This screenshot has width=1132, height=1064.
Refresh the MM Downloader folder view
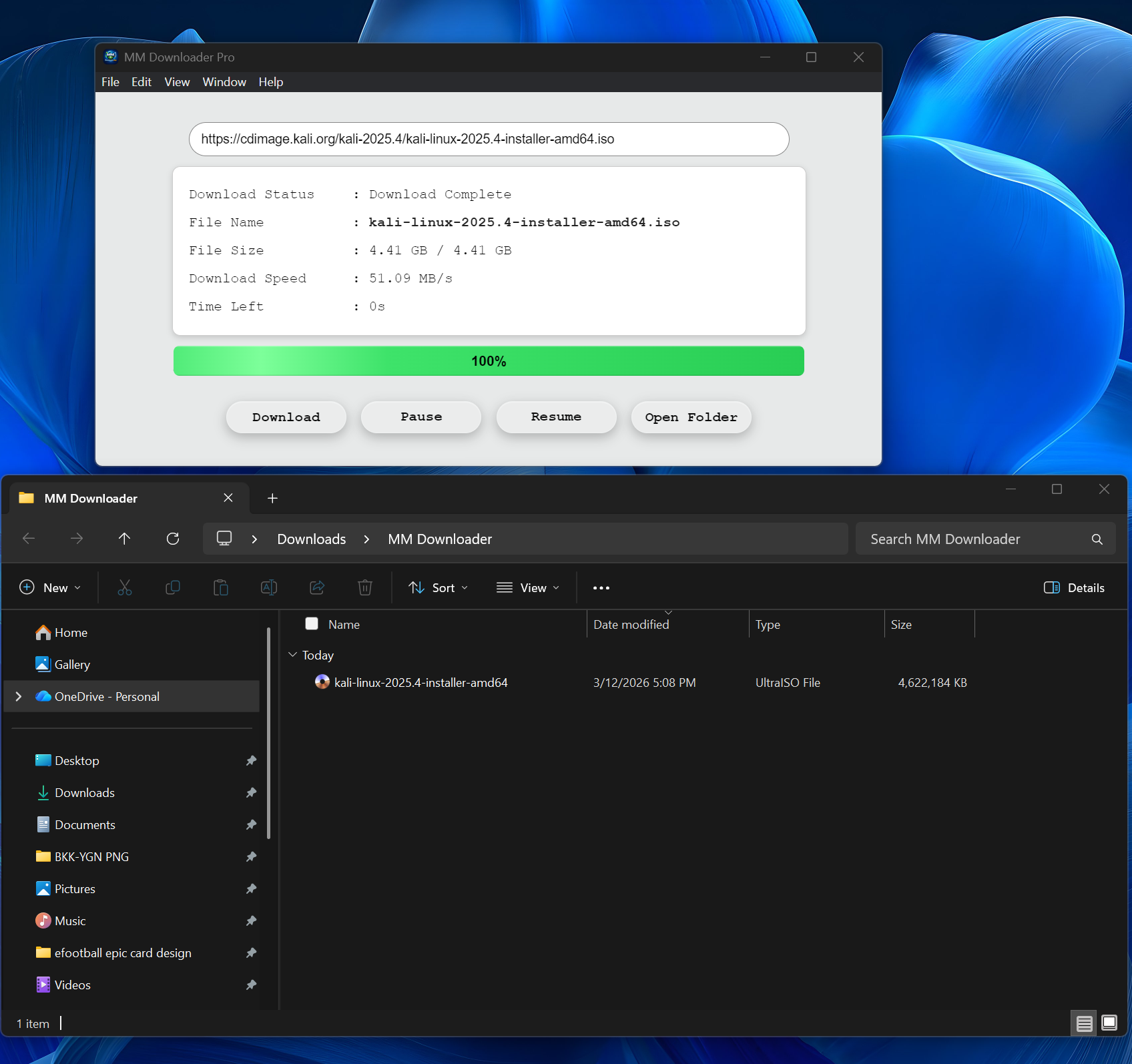pyautogui.click(x=173, y=539)
